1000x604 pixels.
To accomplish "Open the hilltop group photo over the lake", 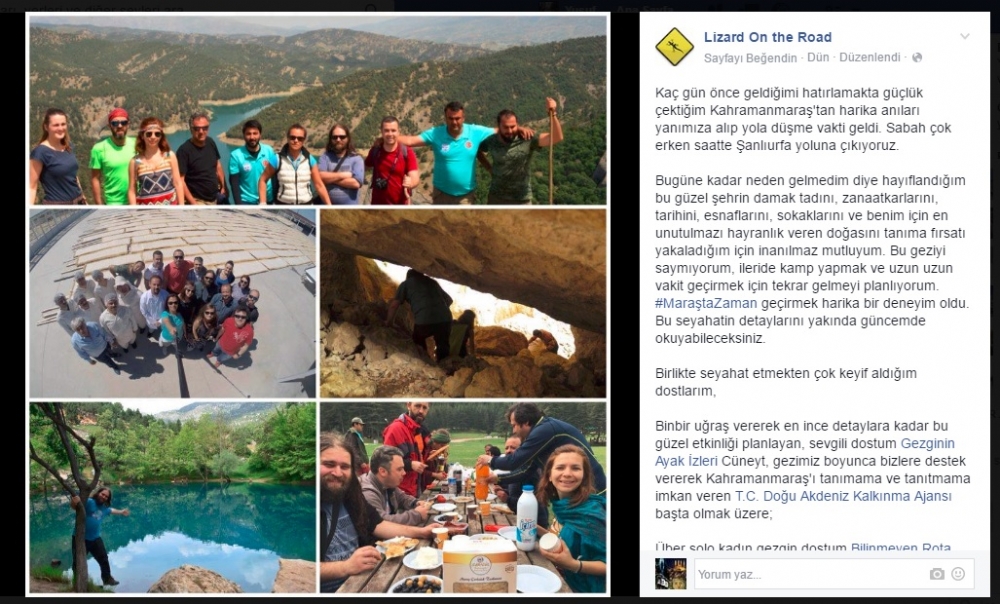I will click(318, 110).
